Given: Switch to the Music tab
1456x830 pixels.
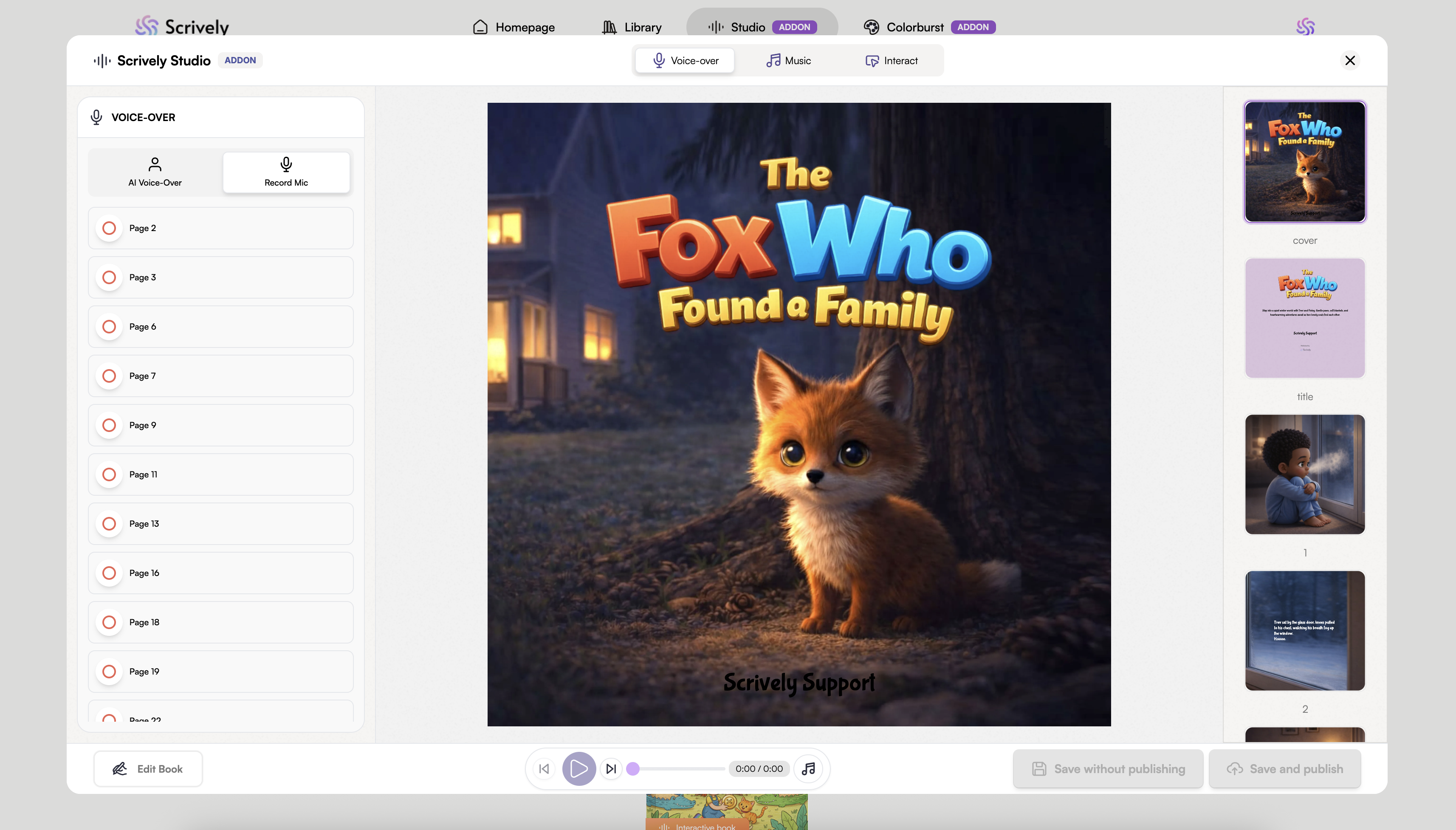Looking at the screenshot, I should click(x=789, y=60).
